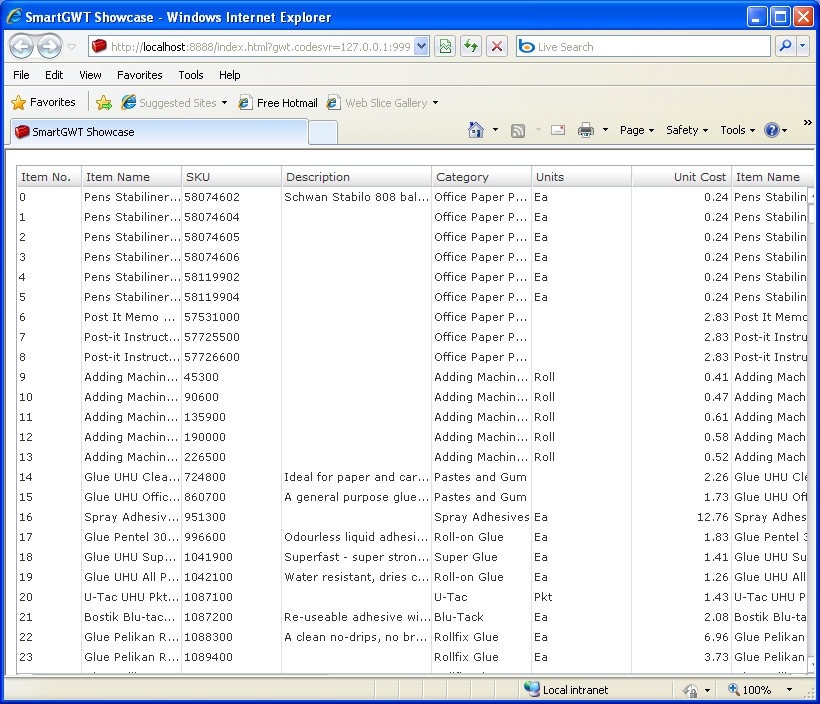The image size is (820, 704).
Task: Open the Web Slice Gallery link
Action: (377, 103)
